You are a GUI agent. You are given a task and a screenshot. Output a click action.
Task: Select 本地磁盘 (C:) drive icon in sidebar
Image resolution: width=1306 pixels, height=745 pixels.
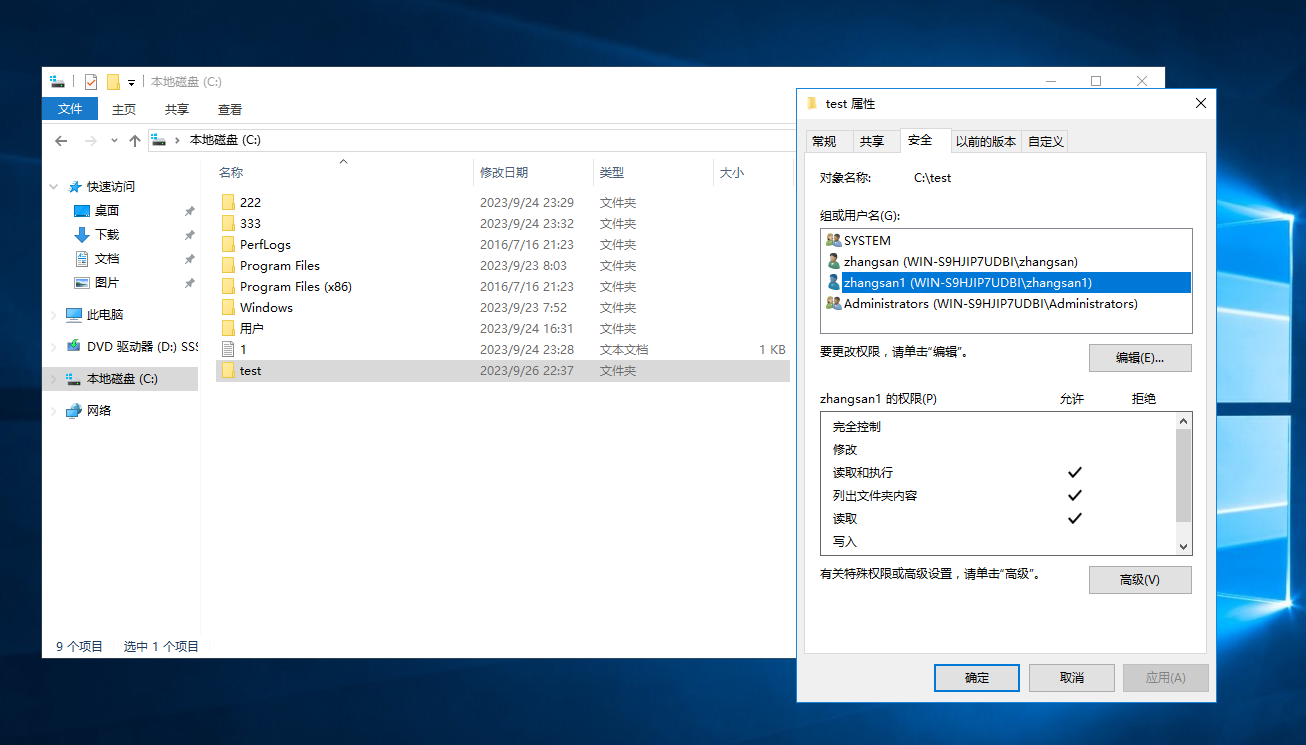[74, 379]
